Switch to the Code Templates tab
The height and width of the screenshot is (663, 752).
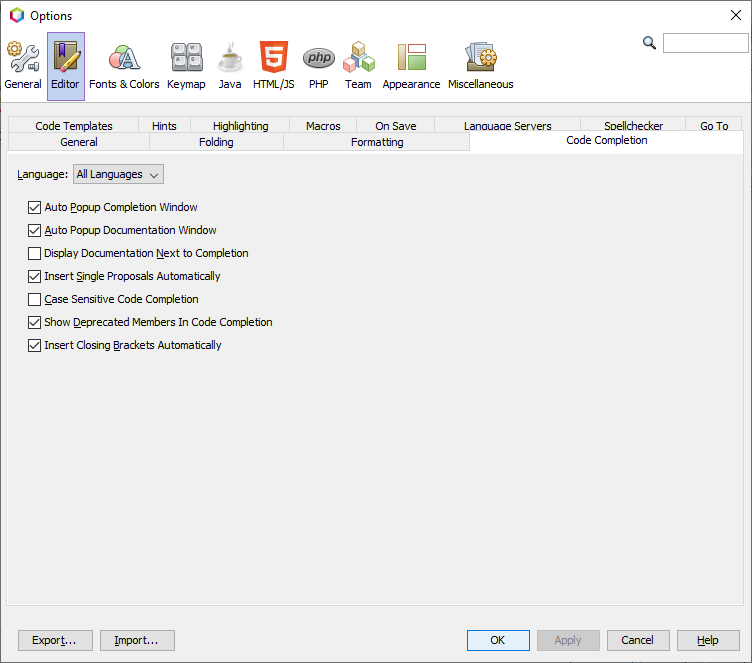(x=74, y=126)
